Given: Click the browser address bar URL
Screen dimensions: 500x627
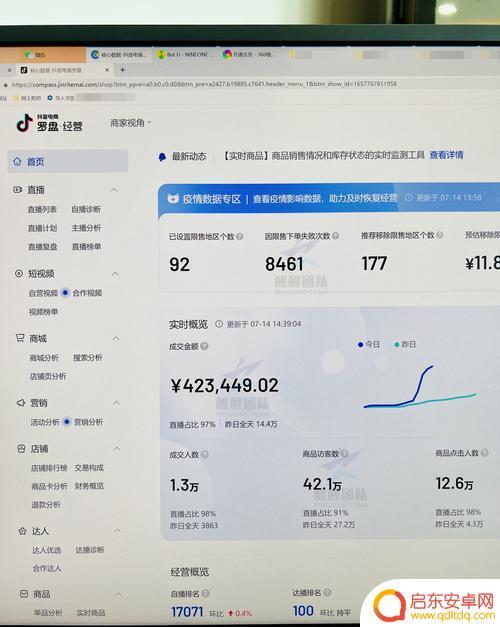Looking at the screenshot, I should click(204, 84).
